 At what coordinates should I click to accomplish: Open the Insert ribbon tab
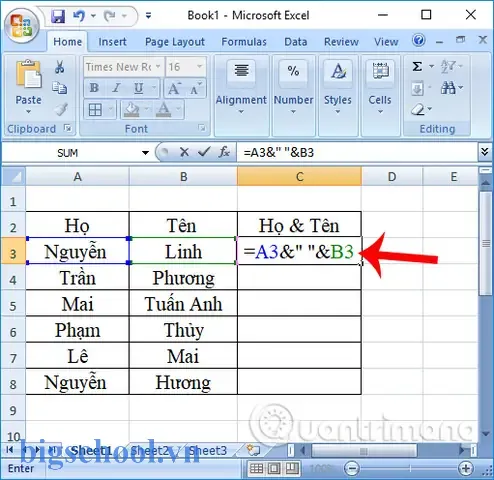(112, 42)
